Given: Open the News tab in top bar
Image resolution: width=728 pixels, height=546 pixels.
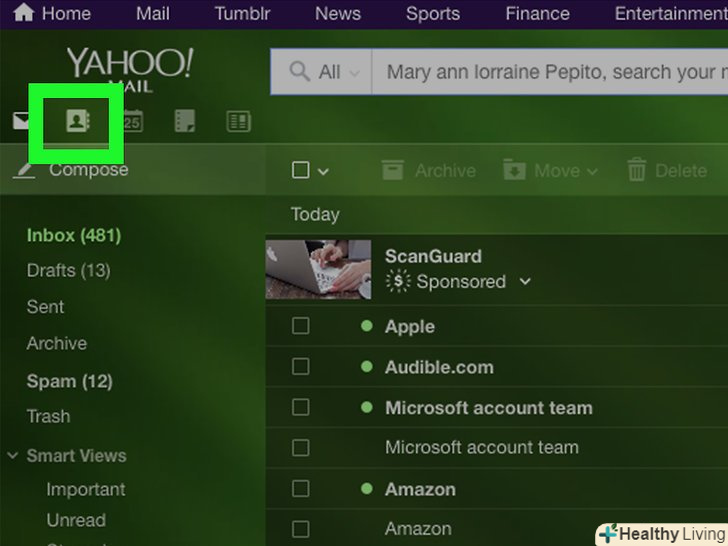Looking at the screenshot, I should (338, 13).
